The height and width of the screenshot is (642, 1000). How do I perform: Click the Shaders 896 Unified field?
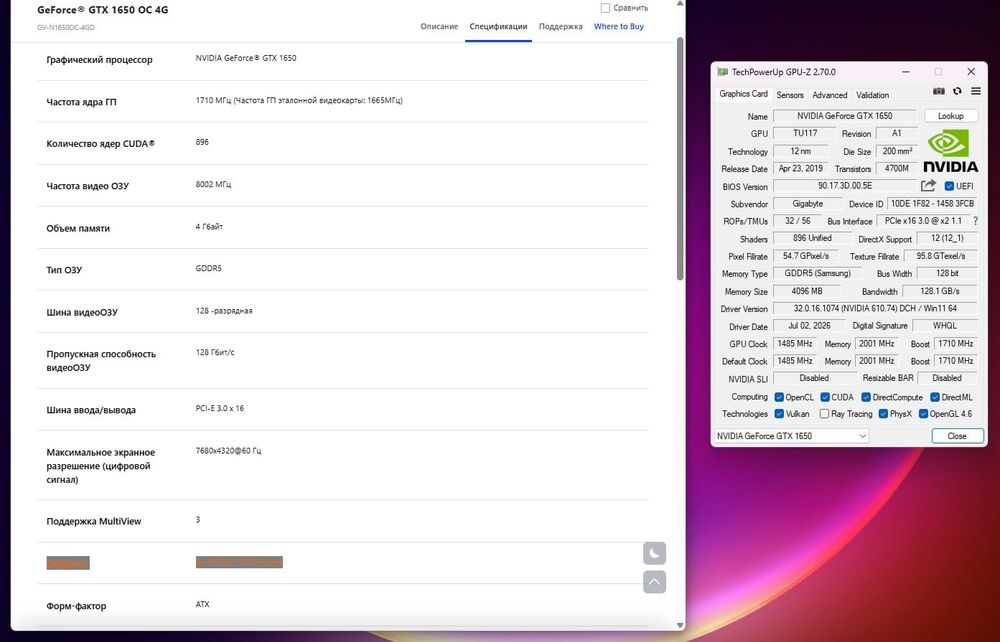[812, 238]
